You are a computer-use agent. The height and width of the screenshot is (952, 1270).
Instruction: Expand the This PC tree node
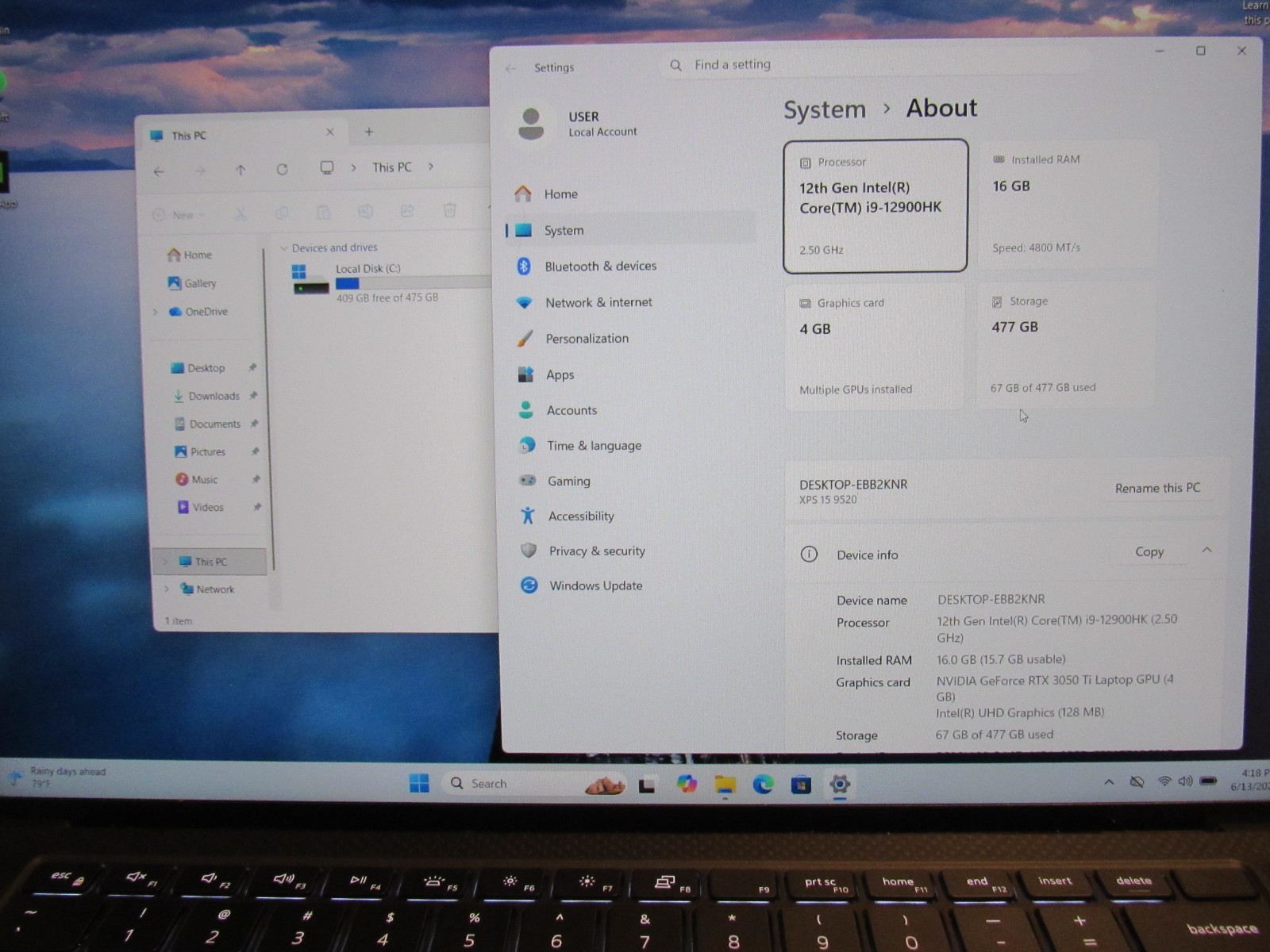pos(165,562)
